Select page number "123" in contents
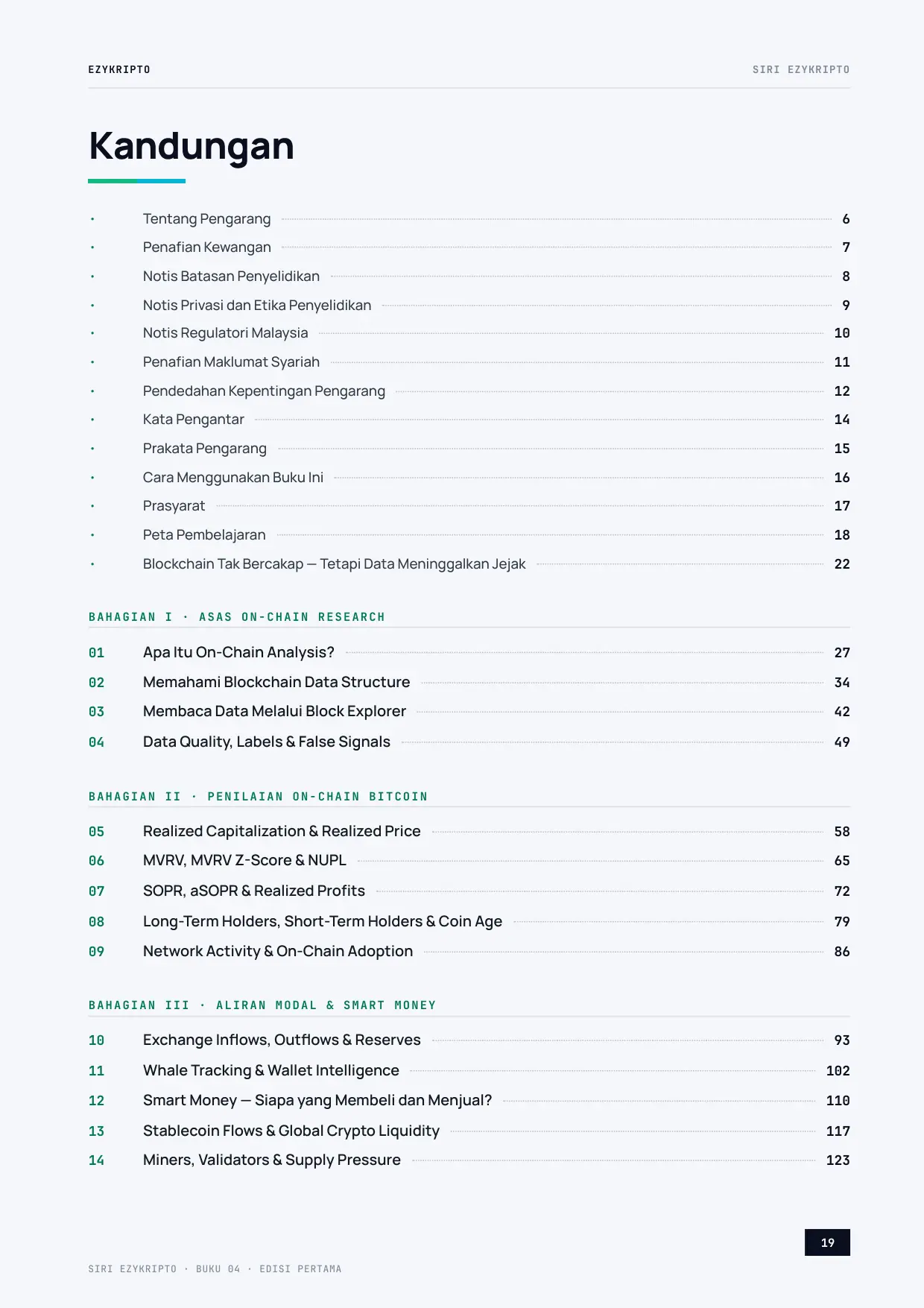This screenshot has height=1308, width=924. coord(838,1160)
